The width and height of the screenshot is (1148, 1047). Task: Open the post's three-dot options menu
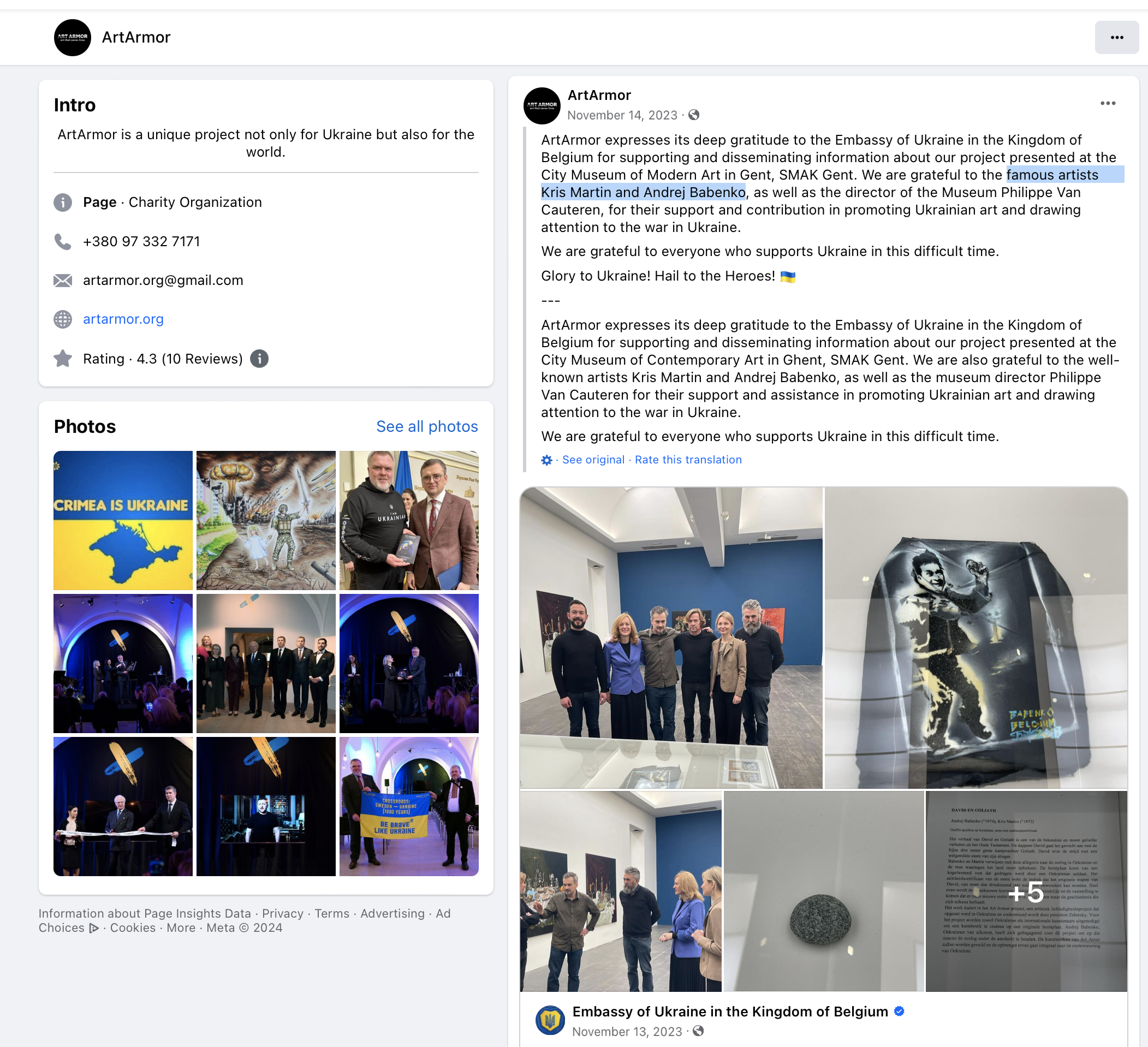(1108, 104)
